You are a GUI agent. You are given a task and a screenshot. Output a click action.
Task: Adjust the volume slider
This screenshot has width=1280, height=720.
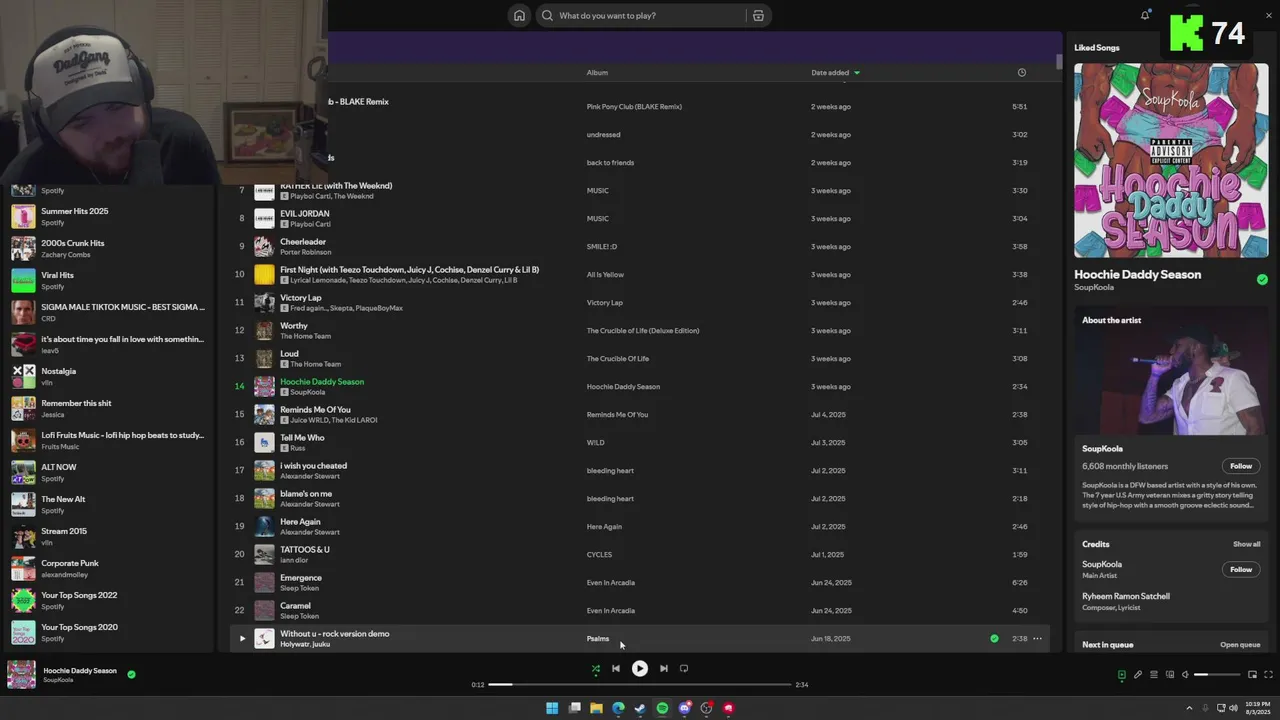(1215, 675)
